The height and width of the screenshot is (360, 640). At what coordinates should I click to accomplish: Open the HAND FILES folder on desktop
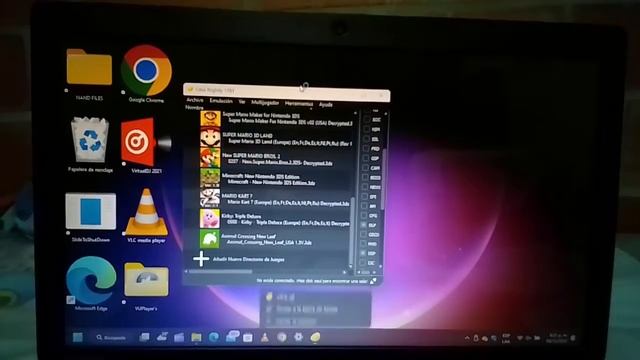pyautogui.click(x=89, y=67)
